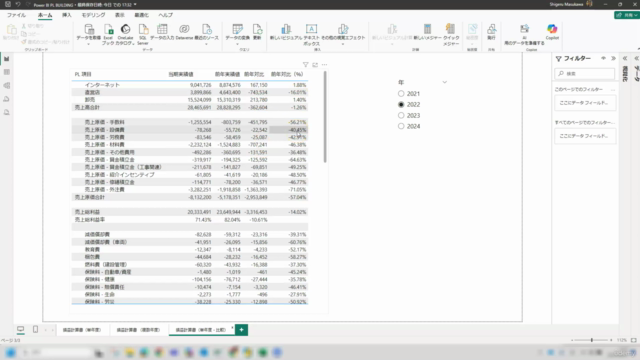Expand the データ pane chevron
Viewport: 640px width, 360px height.
(x=636, y=58)
